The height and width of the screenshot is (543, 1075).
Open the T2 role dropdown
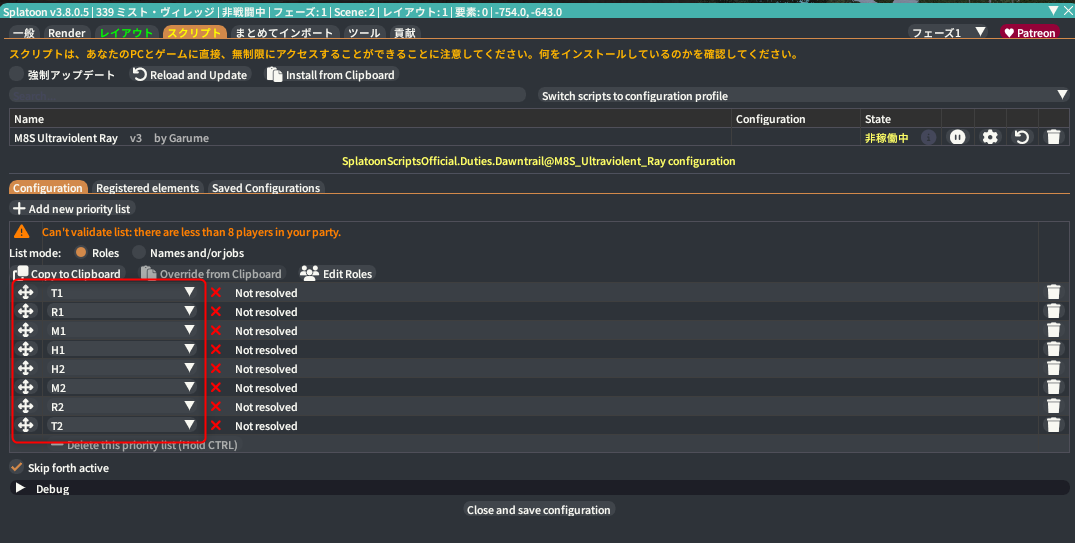click(x=121, y=425)
